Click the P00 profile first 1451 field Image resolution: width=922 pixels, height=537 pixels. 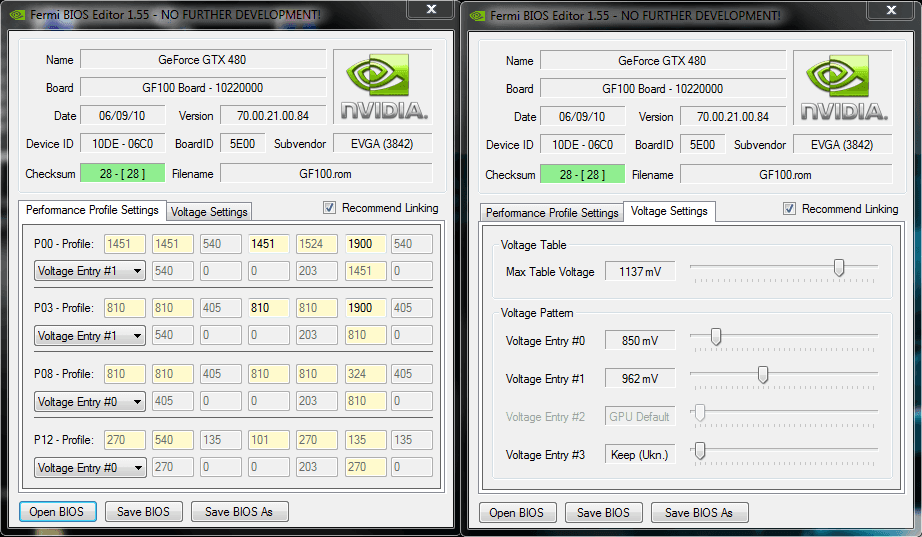(125, 244)
